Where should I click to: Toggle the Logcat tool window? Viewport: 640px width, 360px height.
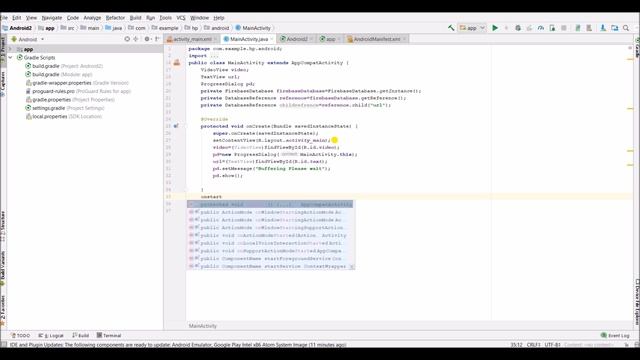tap(51, 336)
